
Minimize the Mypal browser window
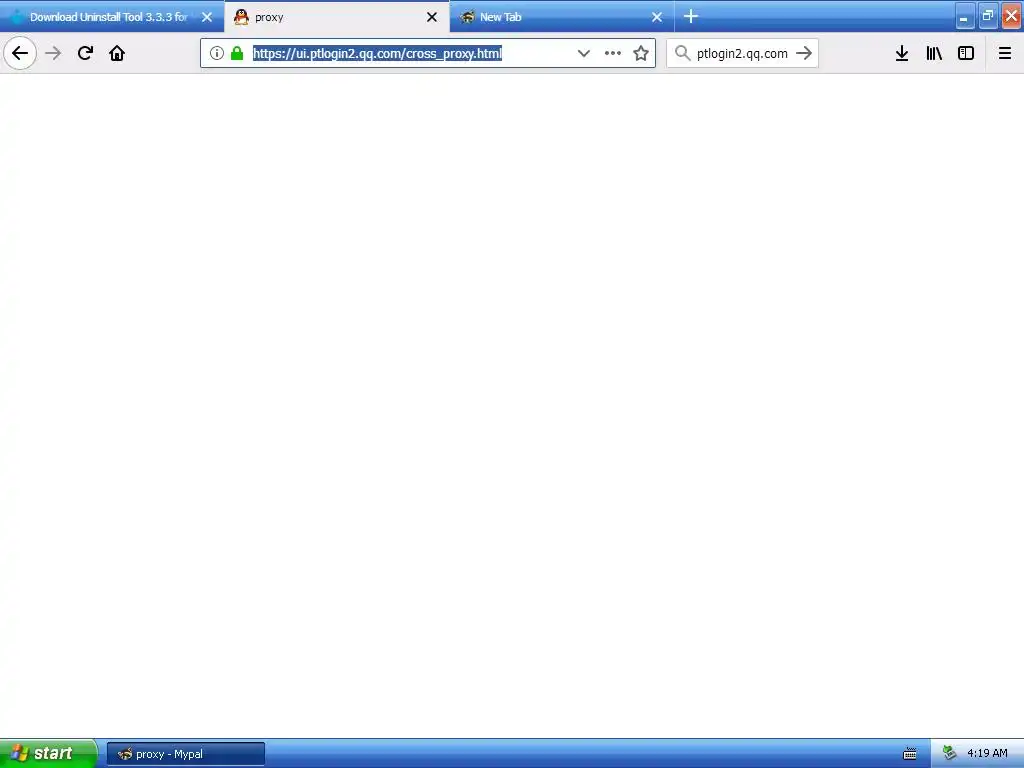[964, 16]
